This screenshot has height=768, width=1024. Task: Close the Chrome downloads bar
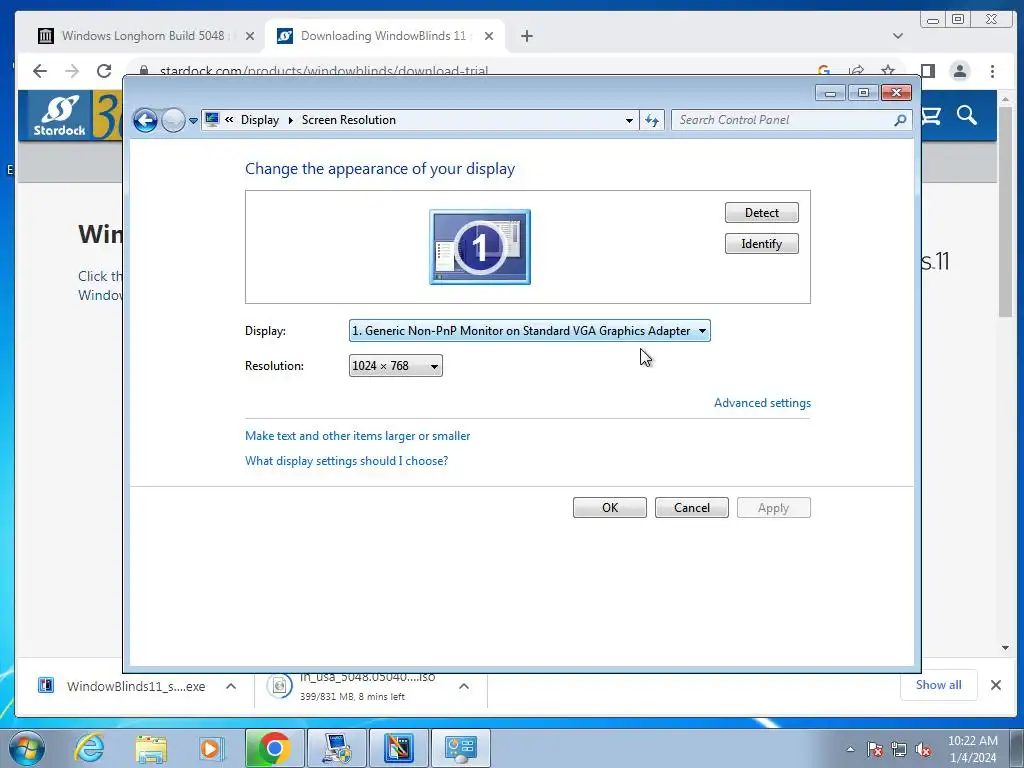click(x=995, y=685)
